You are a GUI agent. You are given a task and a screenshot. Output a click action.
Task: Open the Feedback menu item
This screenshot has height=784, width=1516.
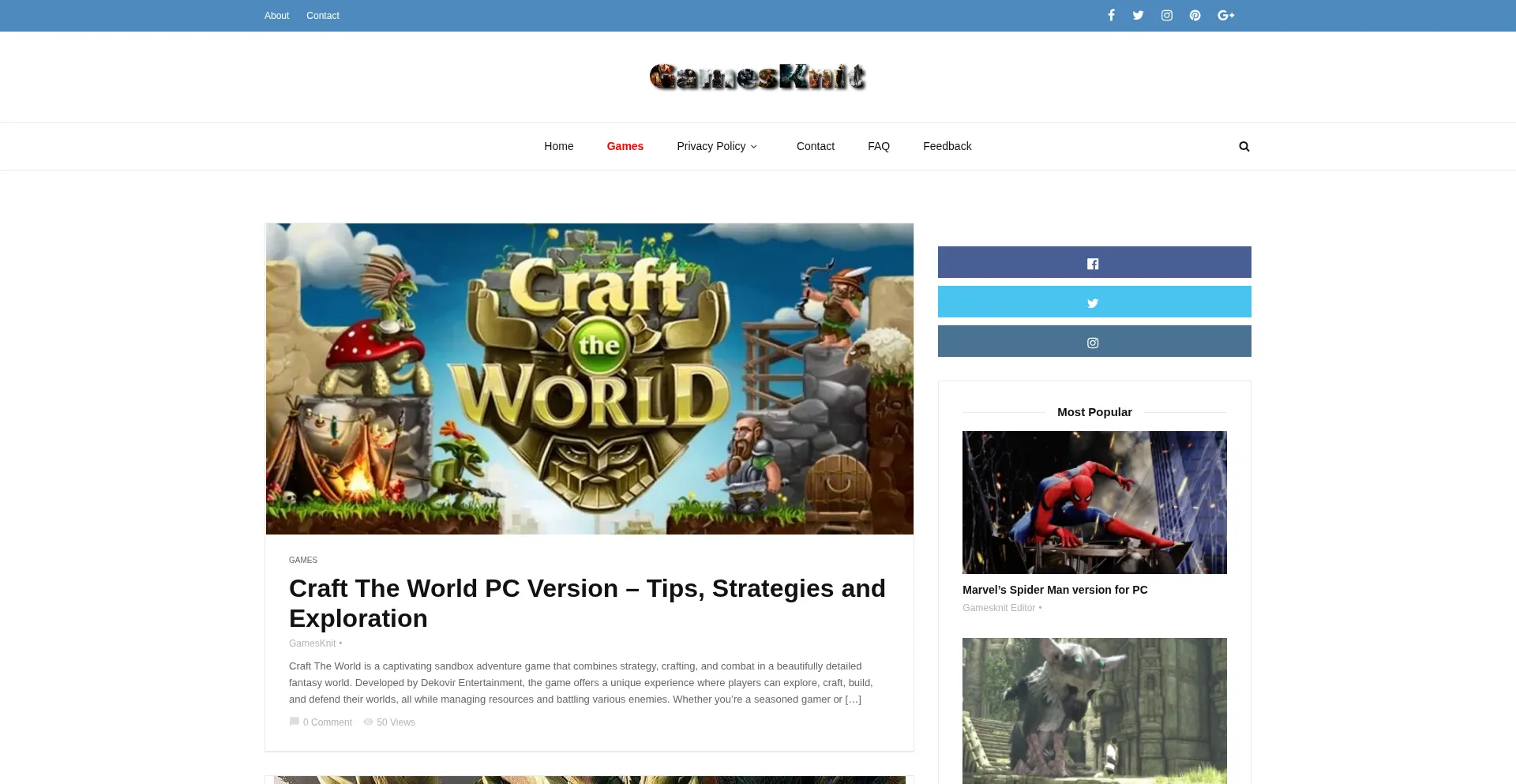coord(947,146)
